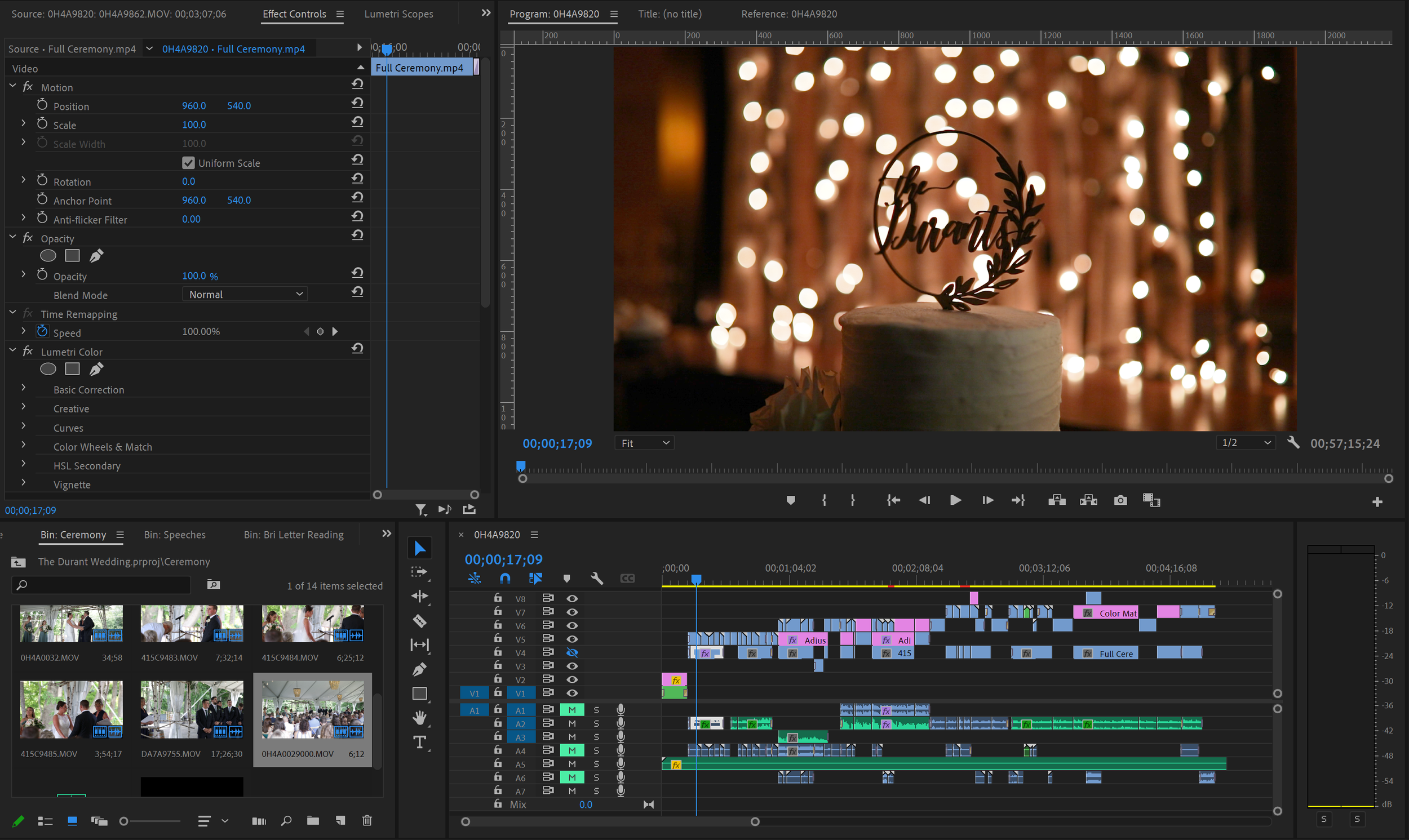Click the Opacity ellipse mask icon
The image size is (1409, 840).
point(48,256)
